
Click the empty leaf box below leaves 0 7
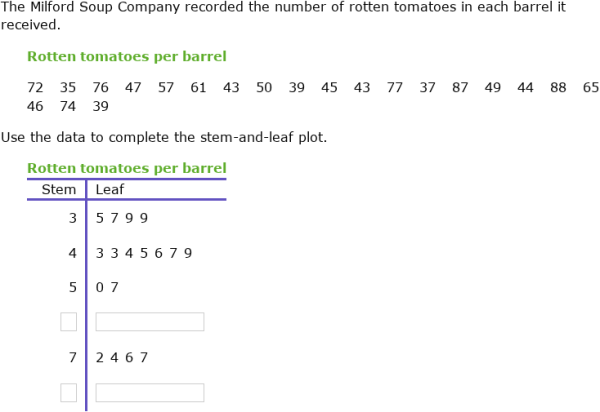pyautogui.click(x=150, y=322)
